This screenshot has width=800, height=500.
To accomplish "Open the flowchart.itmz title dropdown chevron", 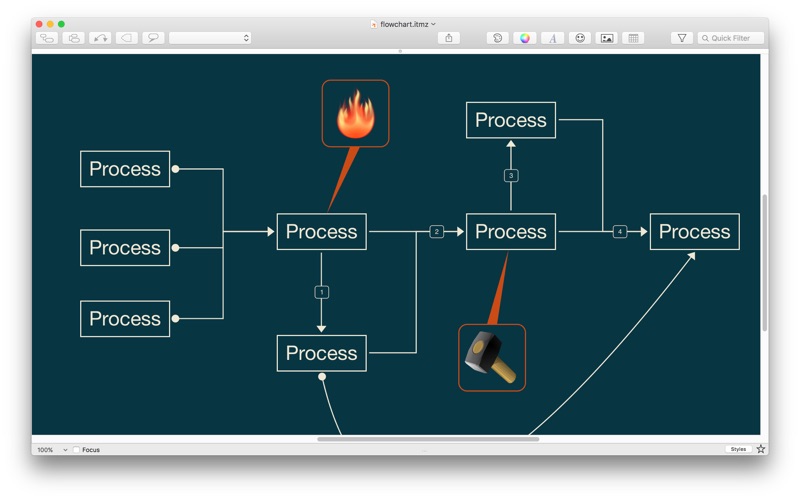I will (x=433, y=24).
